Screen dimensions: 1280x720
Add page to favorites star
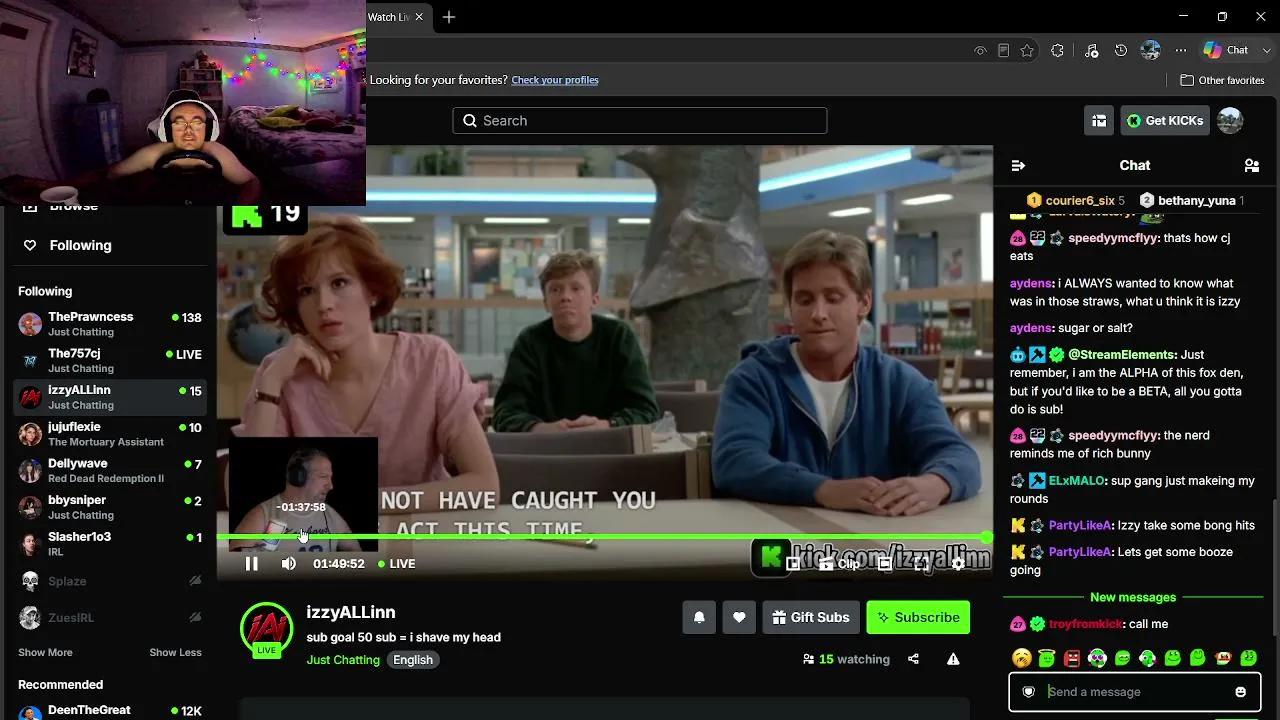tap(1027, 51)
